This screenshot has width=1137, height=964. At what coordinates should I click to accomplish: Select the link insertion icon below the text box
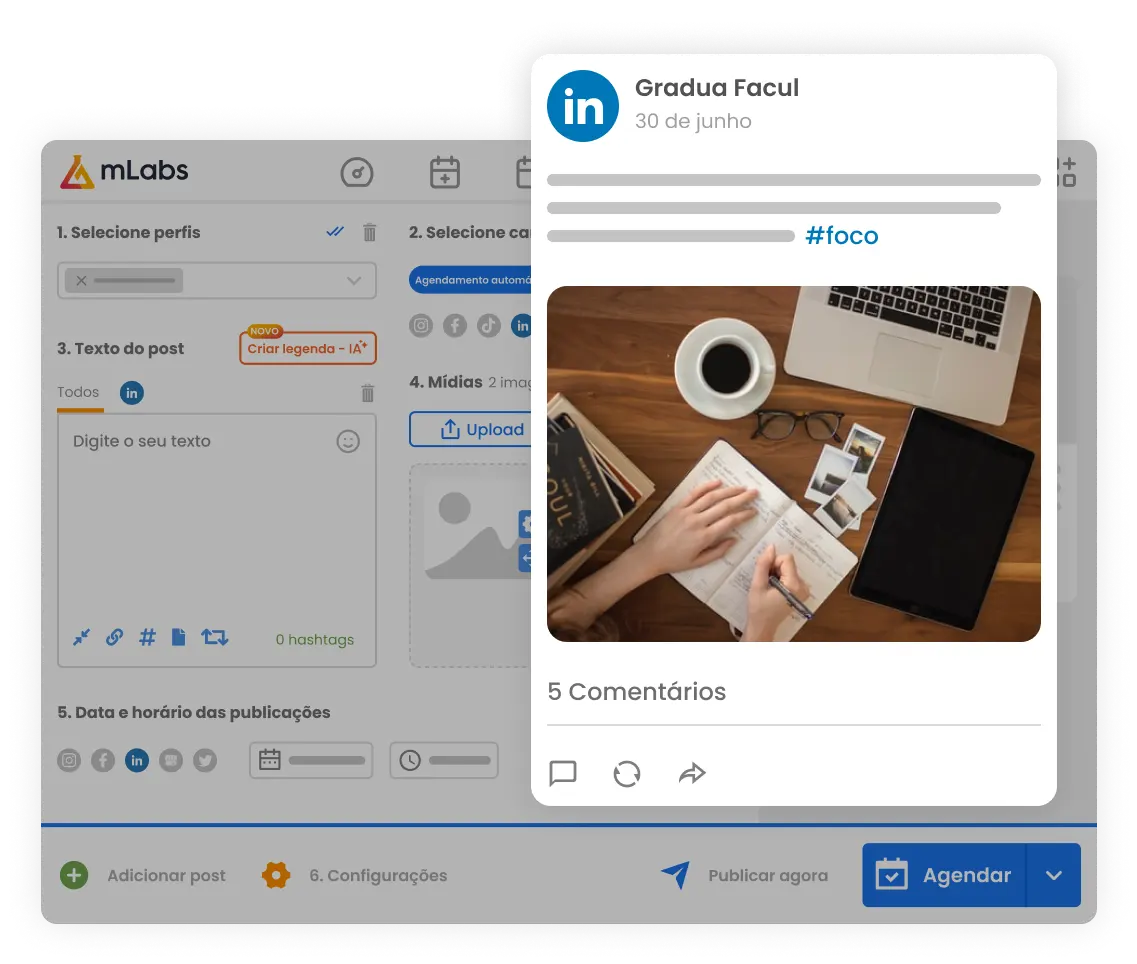[114, 637]
